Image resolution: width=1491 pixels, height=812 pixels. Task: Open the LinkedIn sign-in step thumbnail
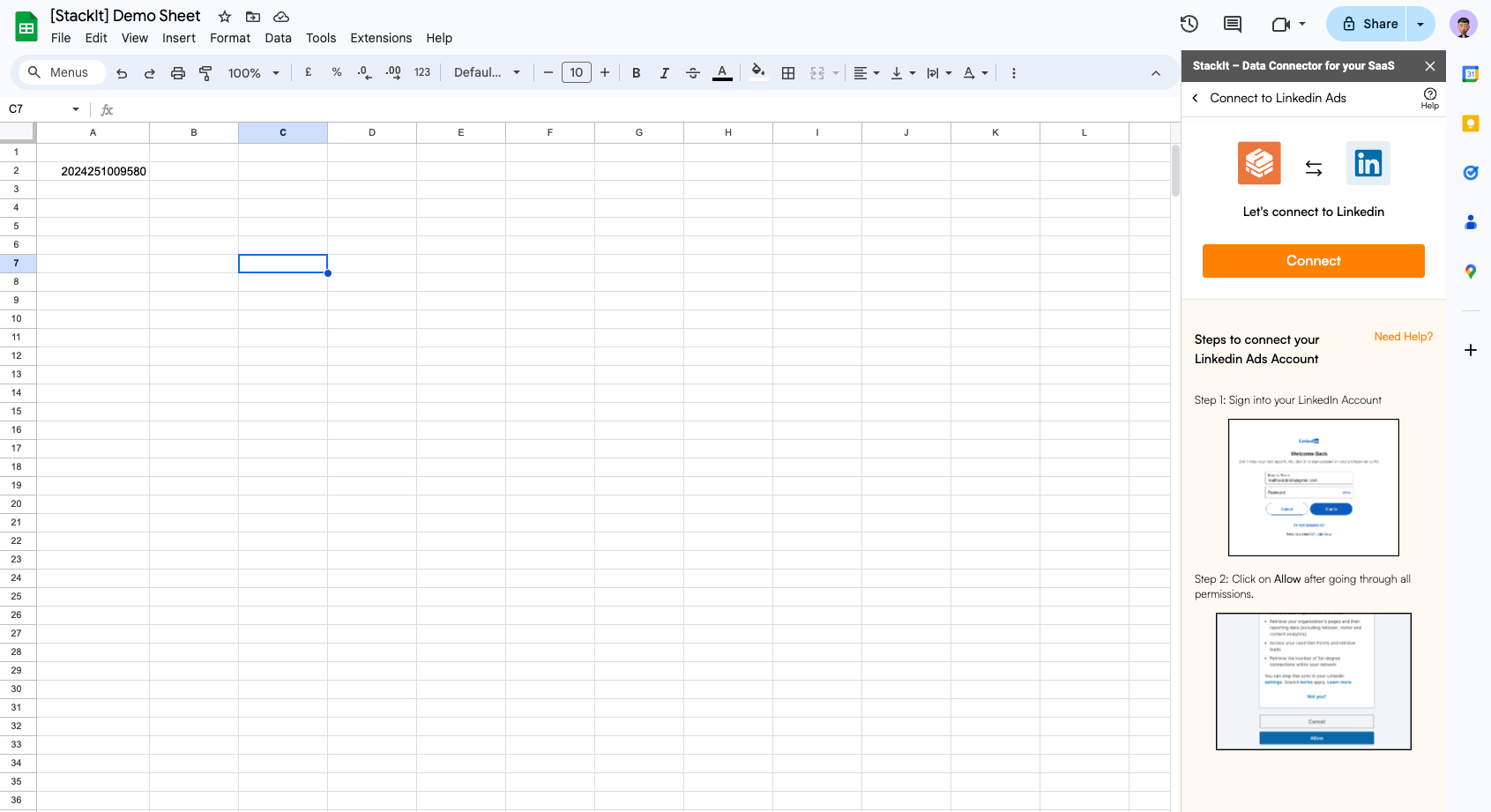[1314, 488]
